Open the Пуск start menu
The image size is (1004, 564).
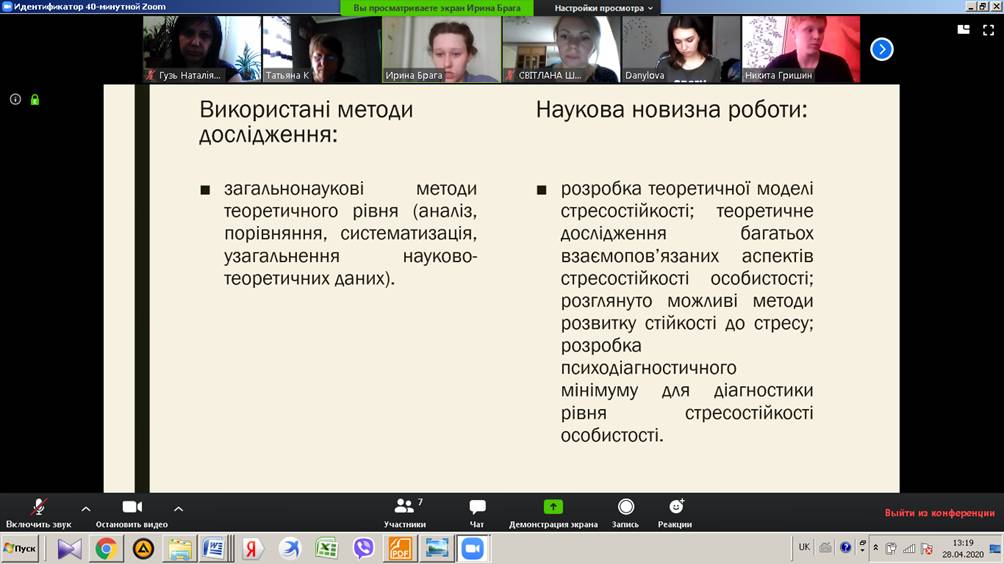[x=22, y=548]
